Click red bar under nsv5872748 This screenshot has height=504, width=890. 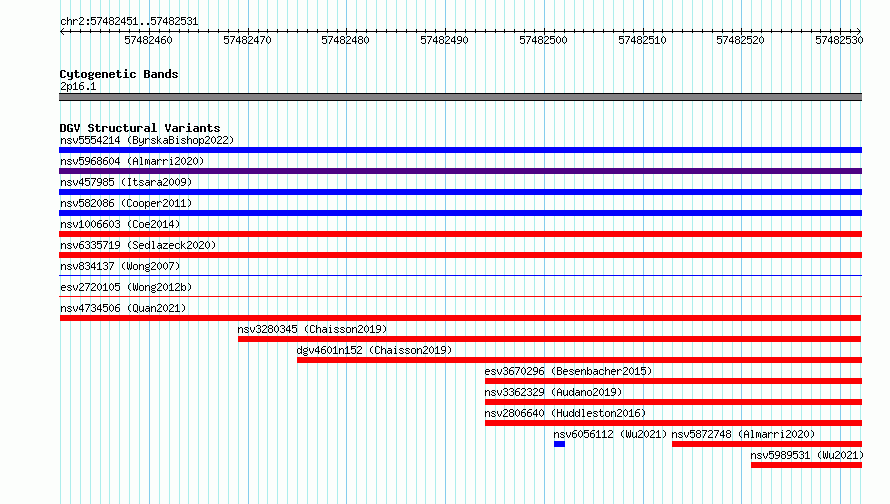pyautogui.click(x=767, y=444)
